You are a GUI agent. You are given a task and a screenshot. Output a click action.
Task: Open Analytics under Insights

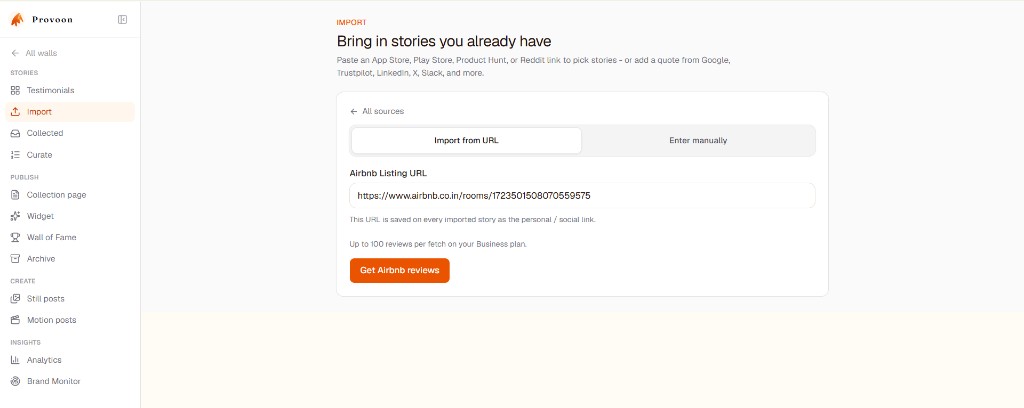(x=70, y=360)
